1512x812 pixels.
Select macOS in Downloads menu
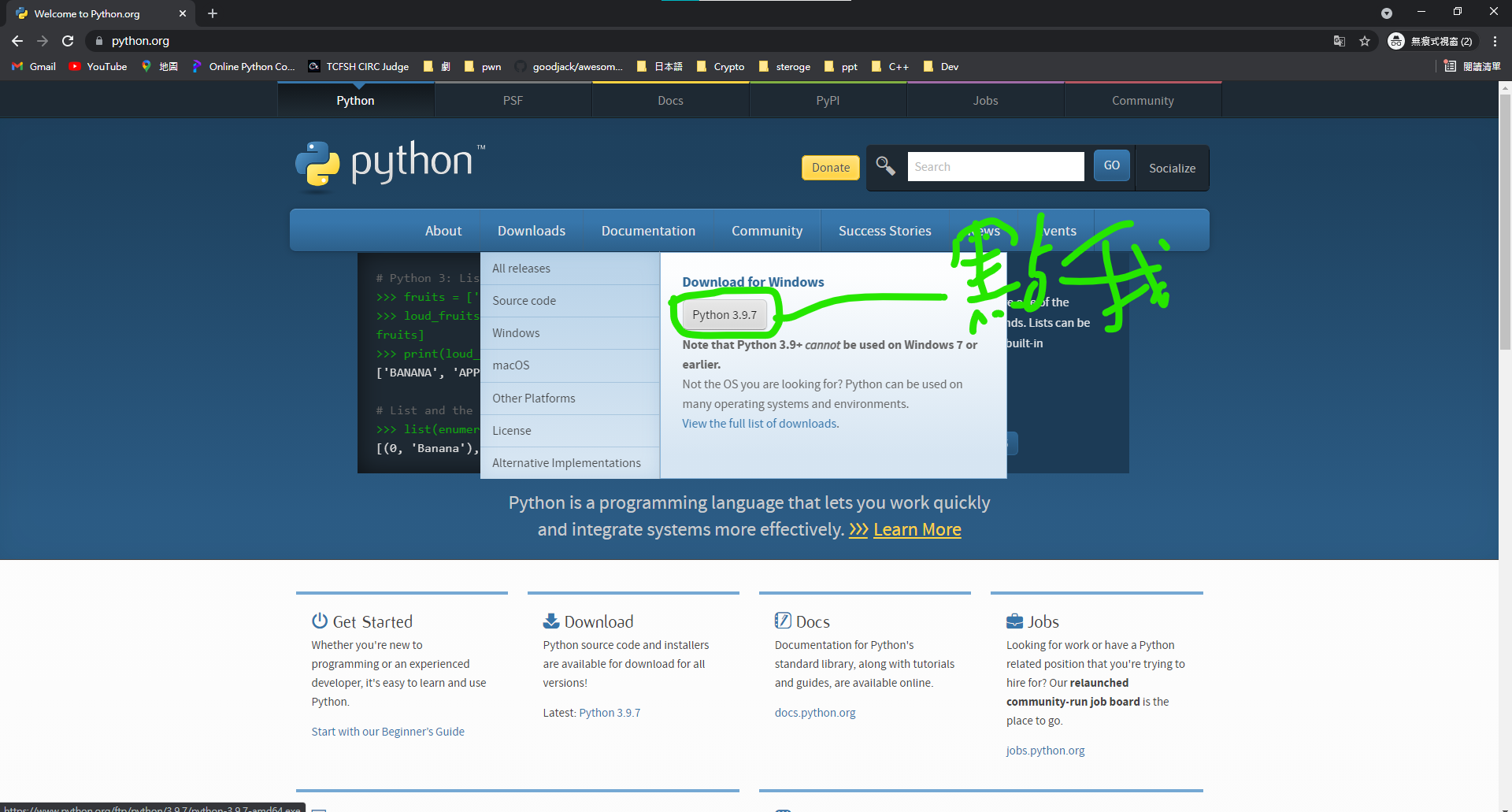[570, 365]
